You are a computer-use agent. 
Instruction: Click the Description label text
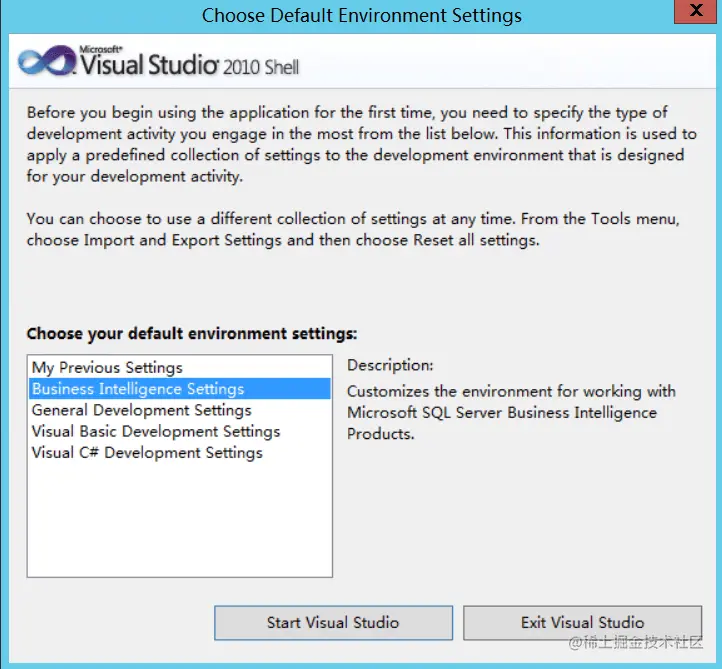390,365
